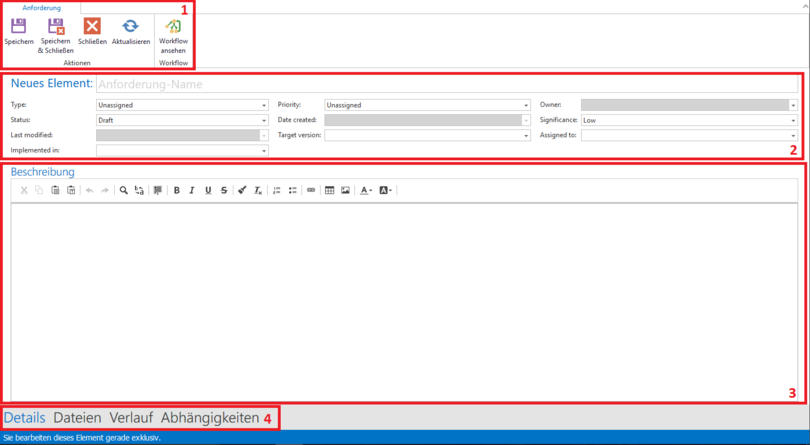Click the Schließen icon in Aktionen

point(92,27)
